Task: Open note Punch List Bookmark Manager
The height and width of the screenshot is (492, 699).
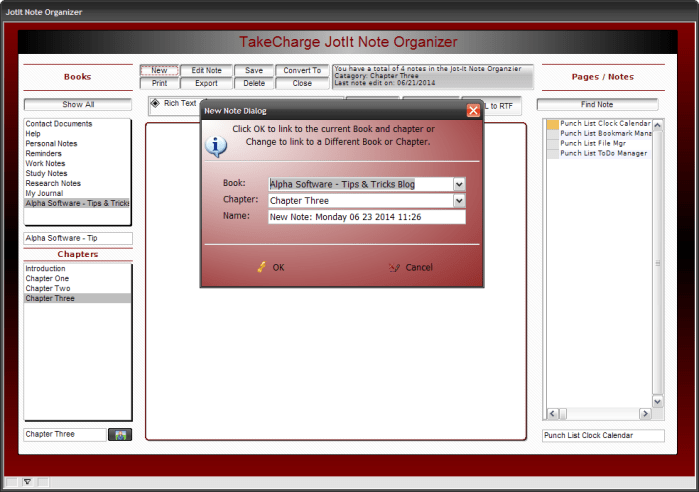Action: click(x=605, y=133)
